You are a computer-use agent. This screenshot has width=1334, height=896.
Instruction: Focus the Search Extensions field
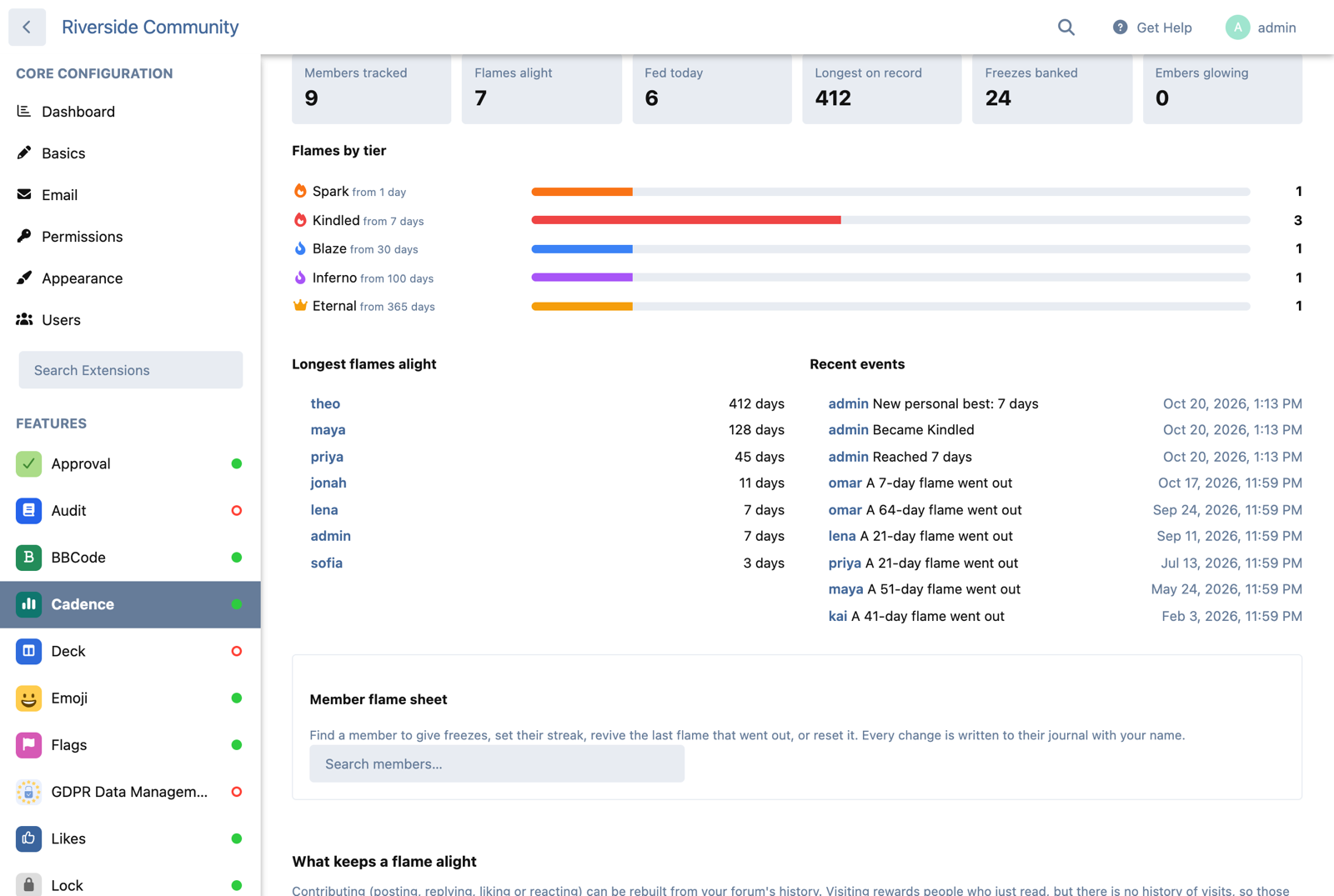131,370
